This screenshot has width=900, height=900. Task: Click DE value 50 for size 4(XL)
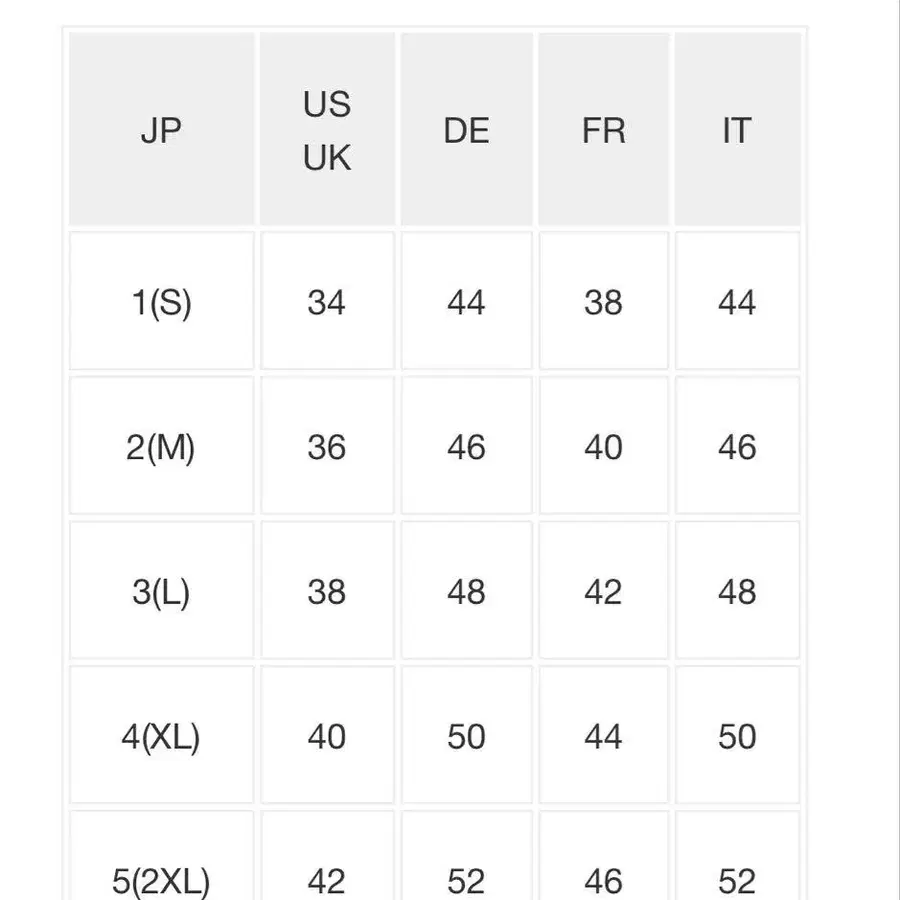[x=466, y=737]
